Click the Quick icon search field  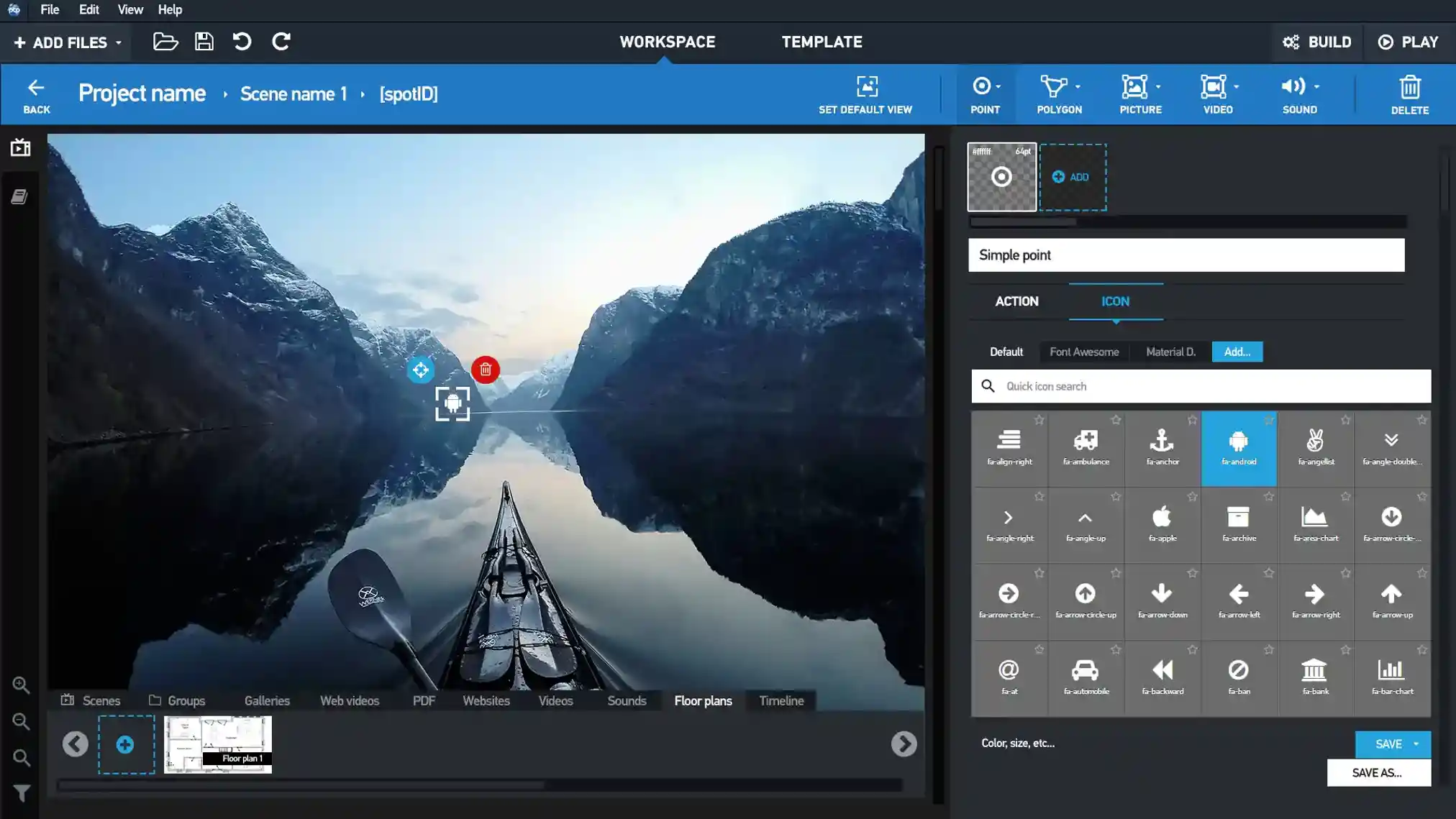pos(1201,386)
